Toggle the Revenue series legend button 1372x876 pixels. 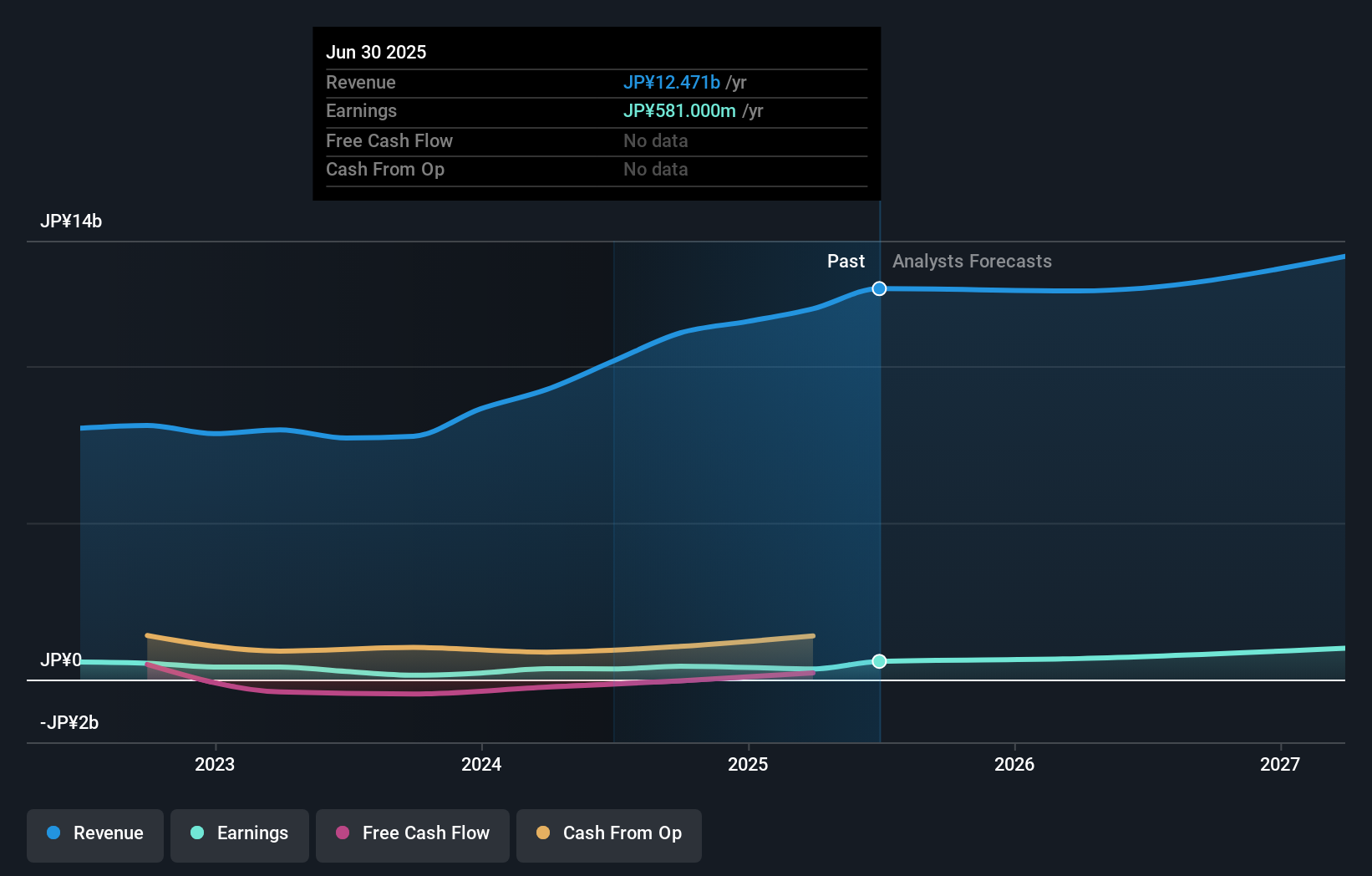click(95, 835)
